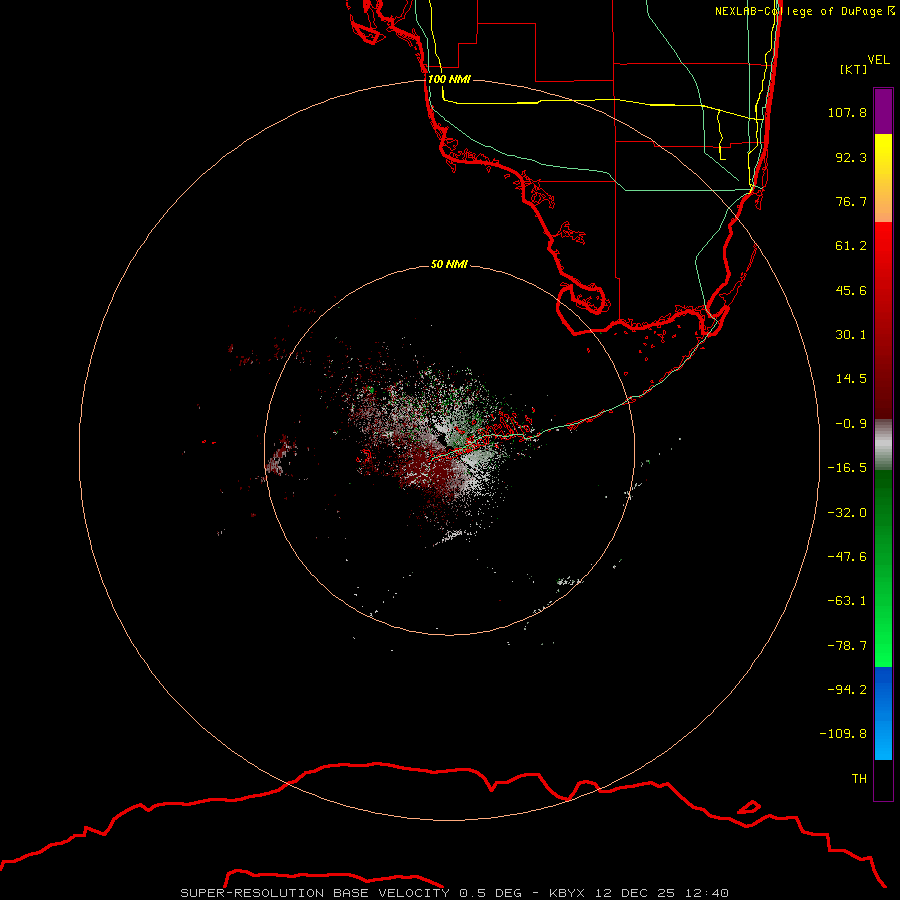Click the purple segment of color bar
Image resolution: width=900 pixels, height=900 pixels.
[x=883, y=111]
